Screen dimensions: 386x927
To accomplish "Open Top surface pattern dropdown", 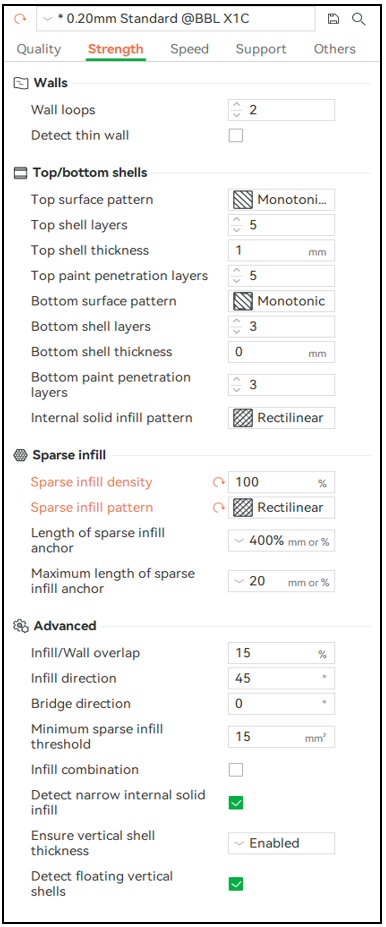I will 281,200.
